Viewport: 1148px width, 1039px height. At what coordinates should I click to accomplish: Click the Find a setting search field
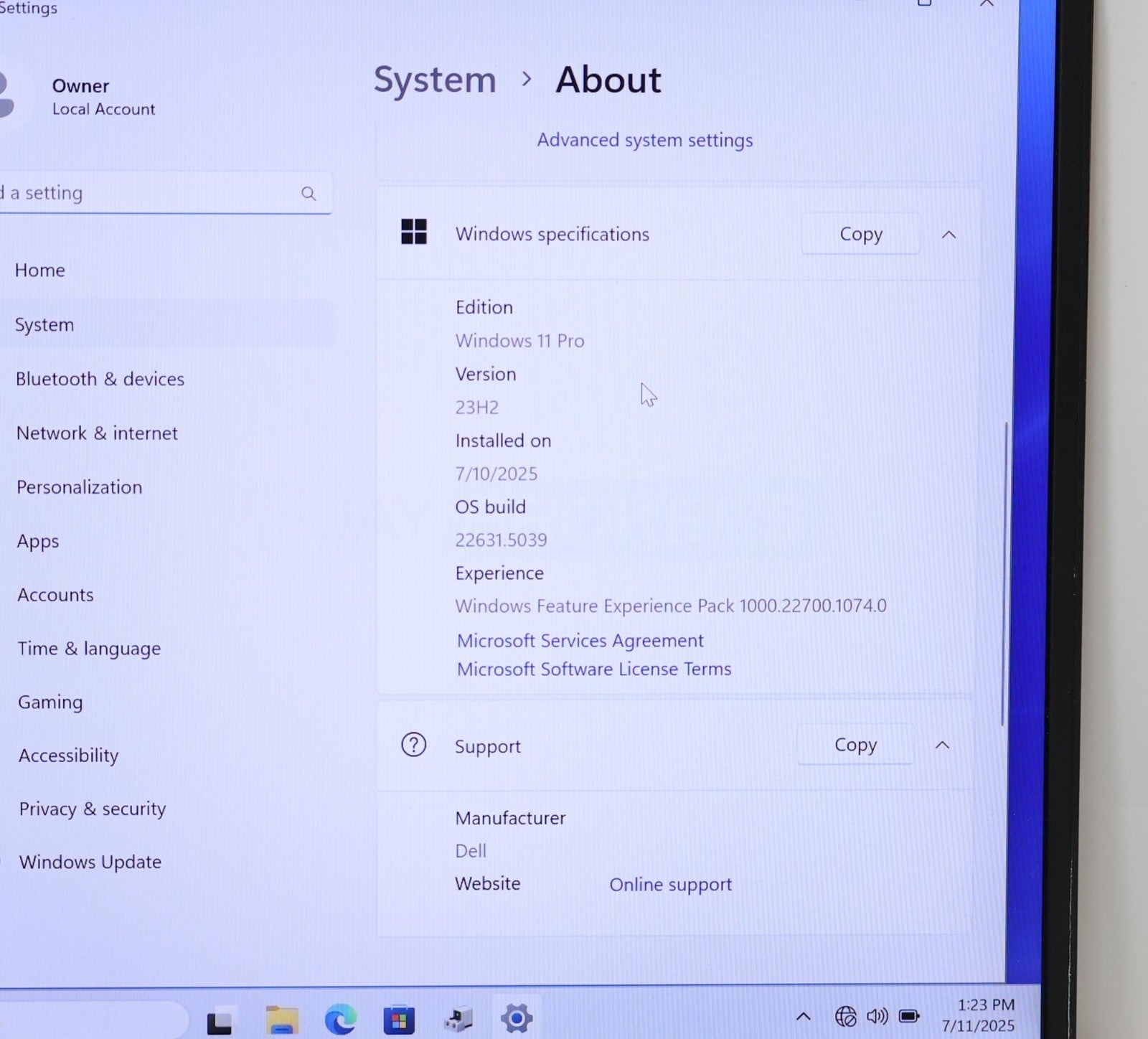(143, 193)
